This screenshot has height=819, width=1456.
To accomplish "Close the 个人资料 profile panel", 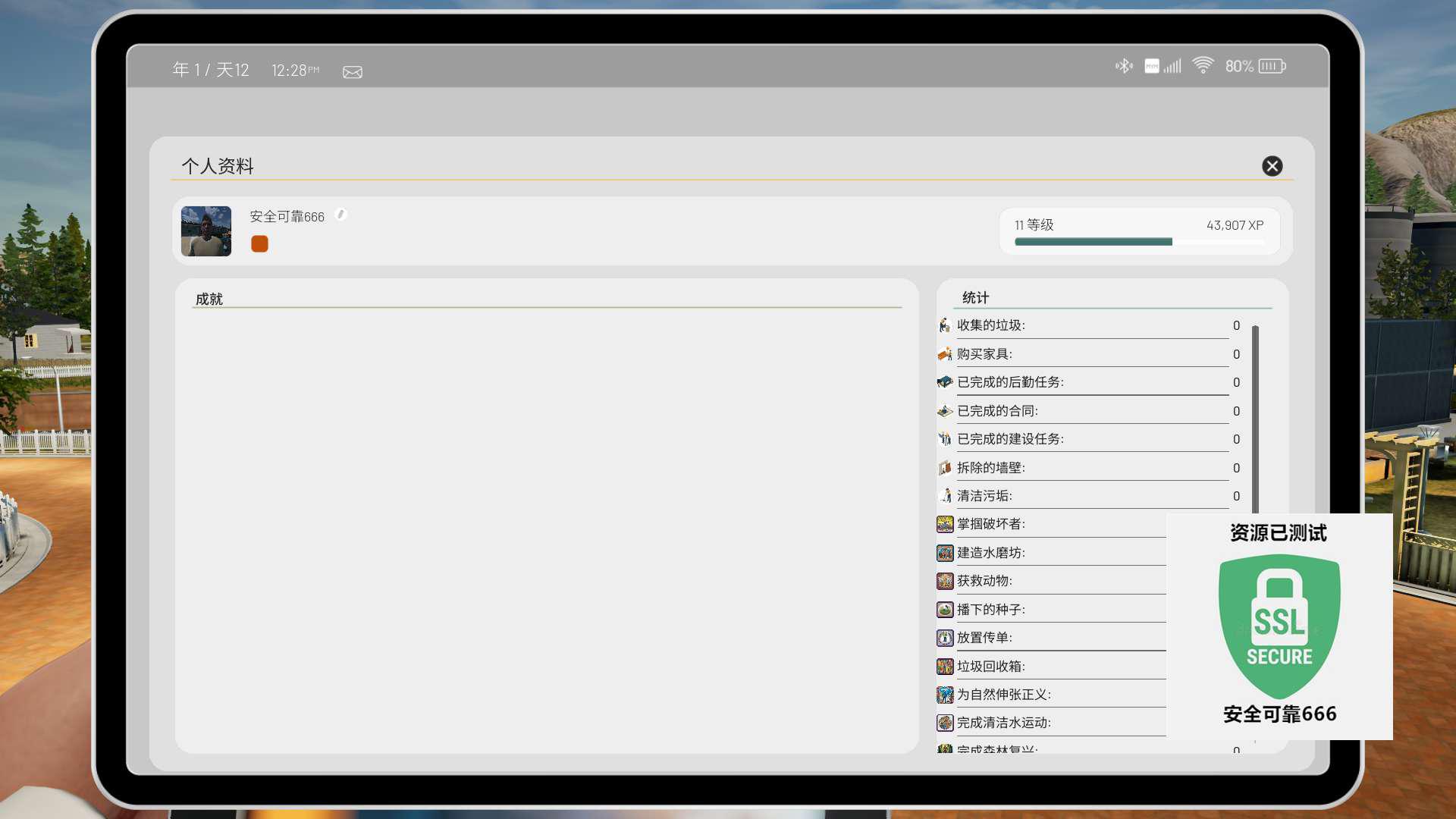I will point(1272,166).
